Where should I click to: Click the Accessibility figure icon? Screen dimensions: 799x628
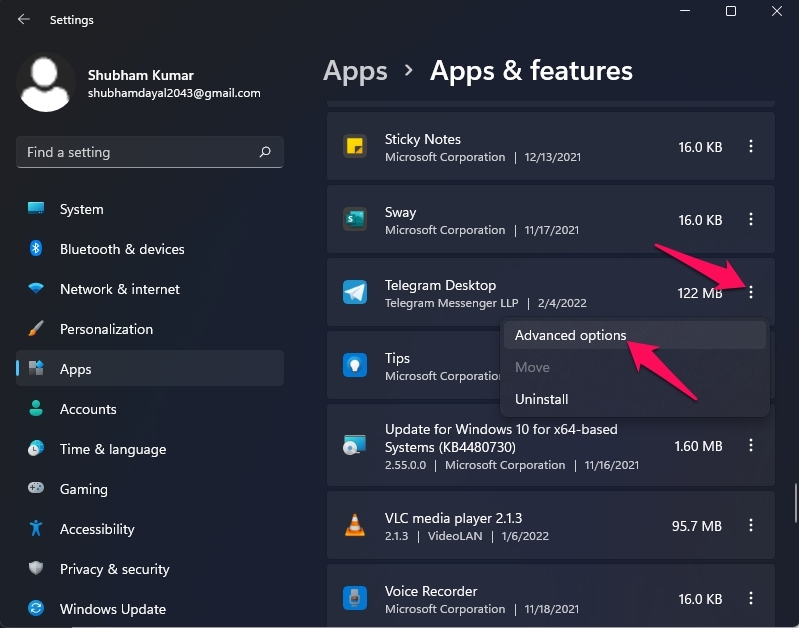click(36, 528)
